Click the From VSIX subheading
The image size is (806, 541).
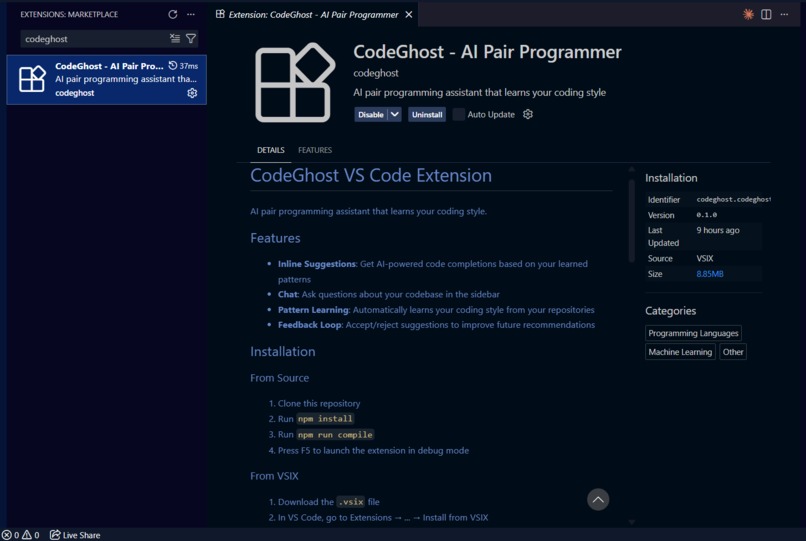click(274, 476)
